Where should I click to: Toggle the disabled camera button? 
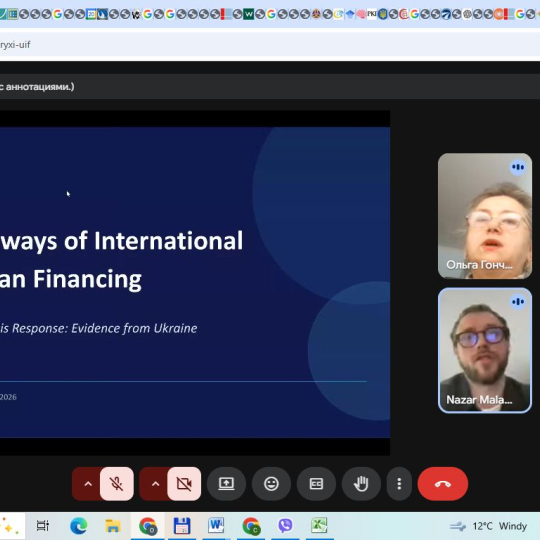click(184, 484)
